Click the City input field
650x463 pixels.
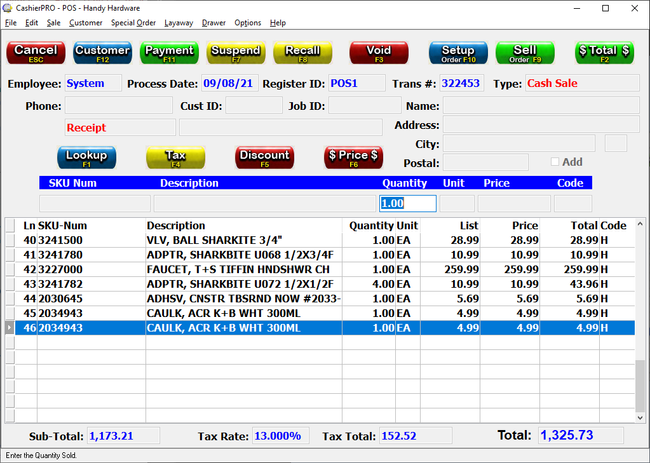click(519, 143)
